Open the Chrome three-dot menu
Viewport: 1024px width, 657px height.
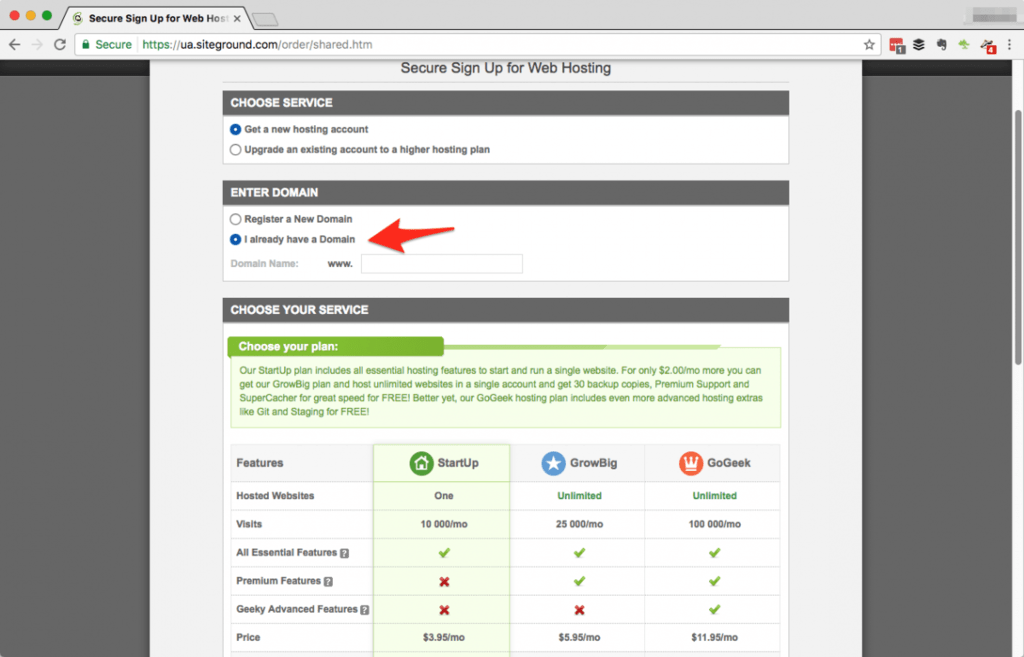[x=1010, y=44]
